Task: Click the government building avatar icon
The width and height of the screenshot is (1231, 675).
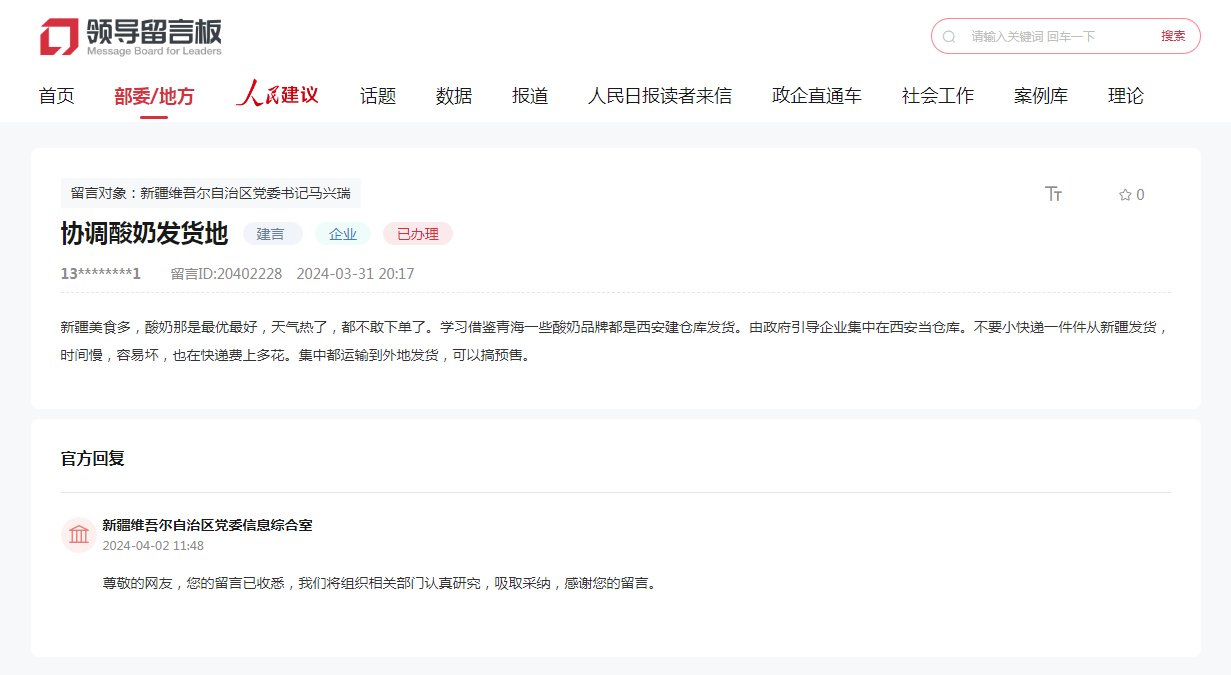Action: [x=78, y=535]
